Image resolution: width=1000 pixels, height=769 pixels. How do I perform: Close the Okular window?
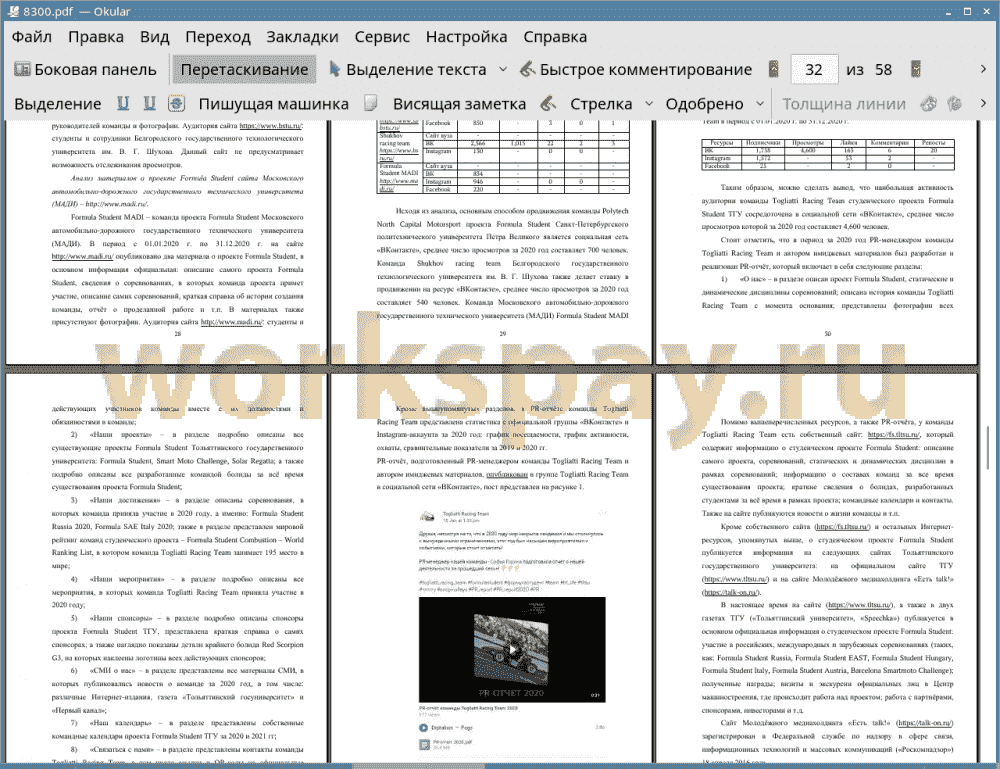[985, 11]
